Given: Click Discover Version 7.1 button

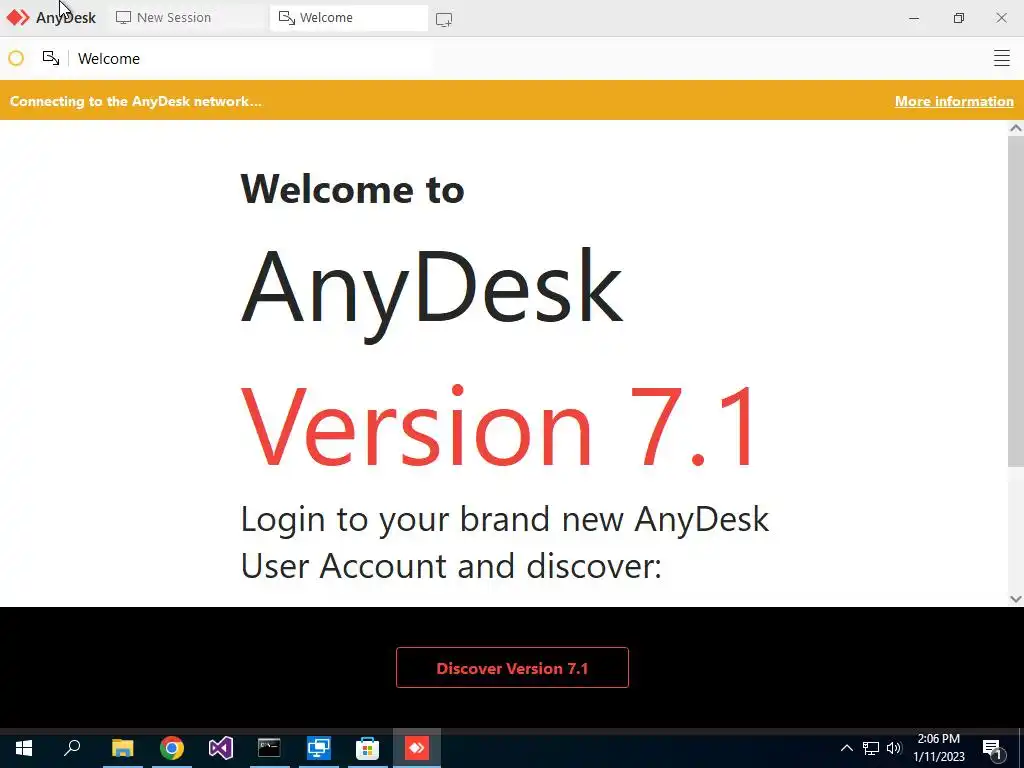Looking at the screenshot, I should tap(512, 667).
